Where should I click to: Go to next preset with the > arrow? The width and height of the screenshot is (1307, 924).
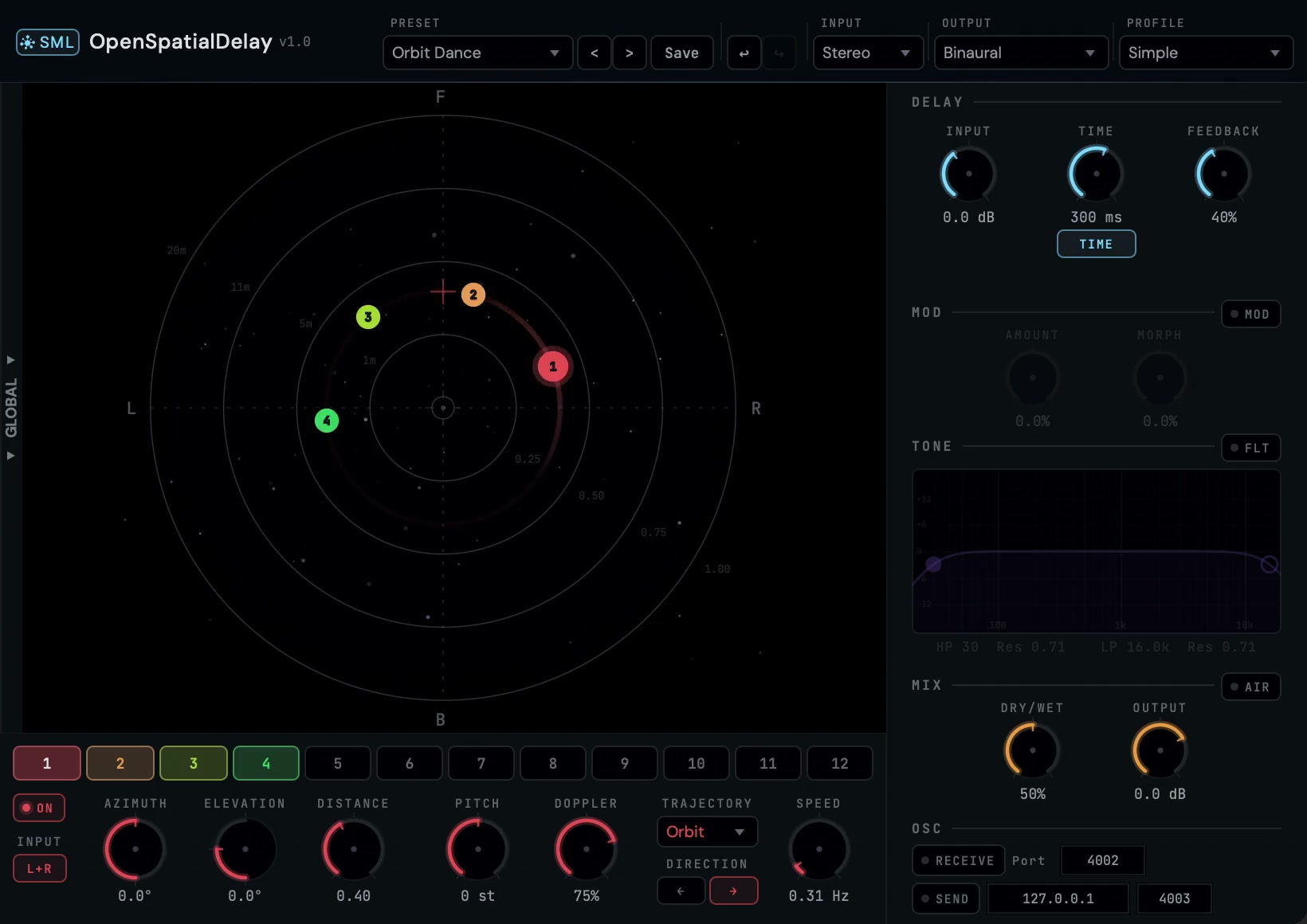tap(630, 53)
